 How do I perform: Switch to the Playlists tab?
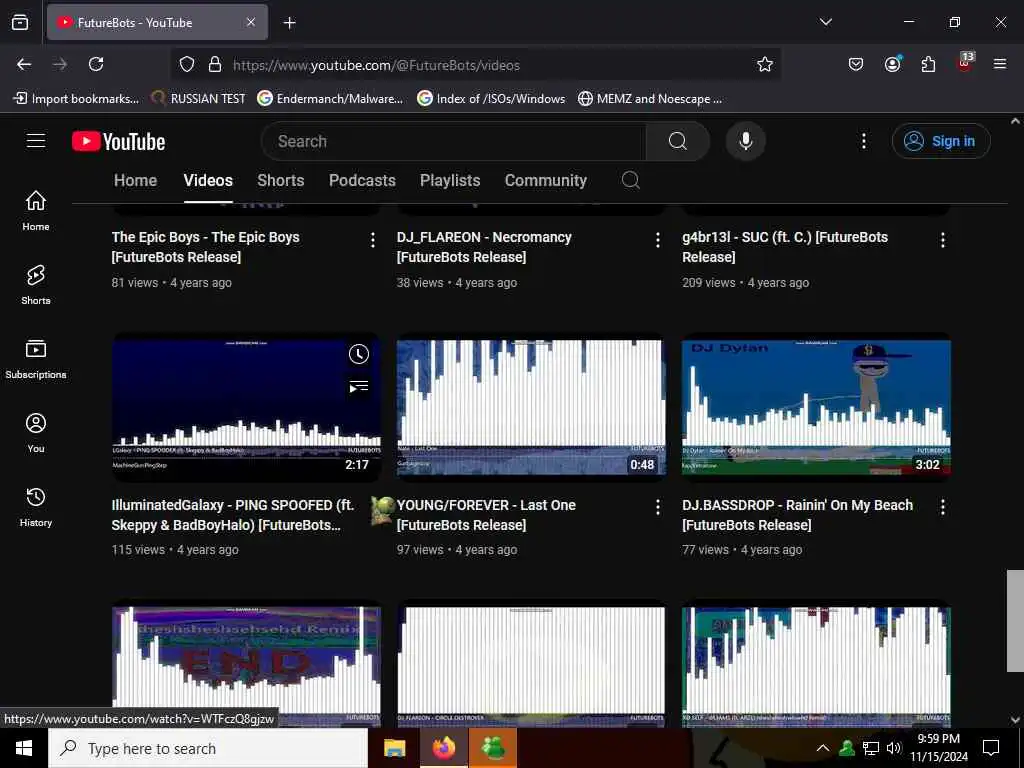[450, 180]
